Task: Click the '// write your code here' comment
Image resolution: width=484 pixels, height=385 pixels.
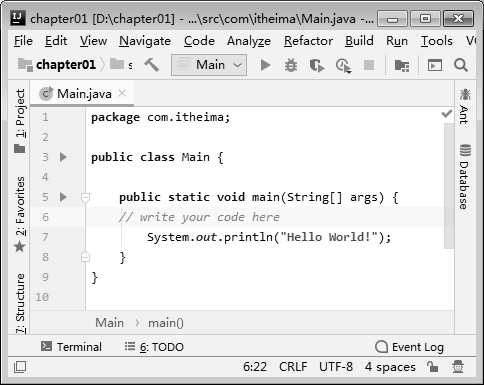Action: [199, 217]
